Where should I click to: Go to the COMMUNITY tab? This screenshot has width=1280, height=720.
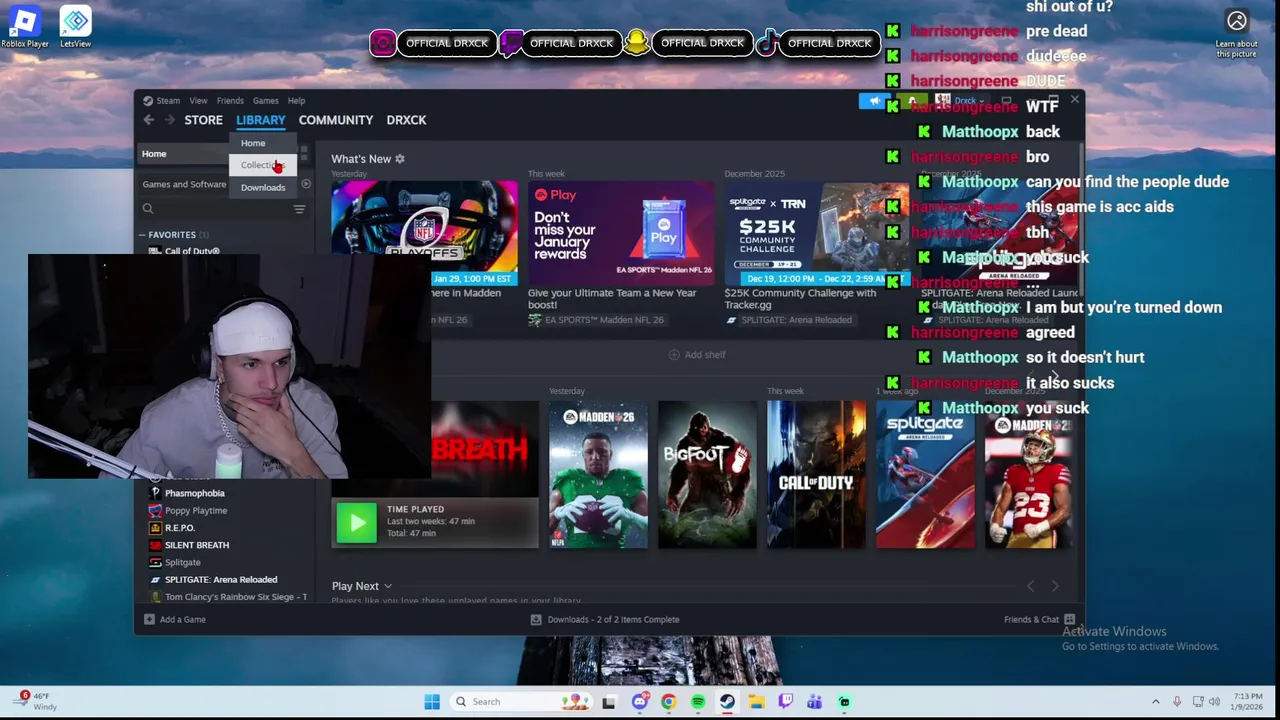click(335, 120)
